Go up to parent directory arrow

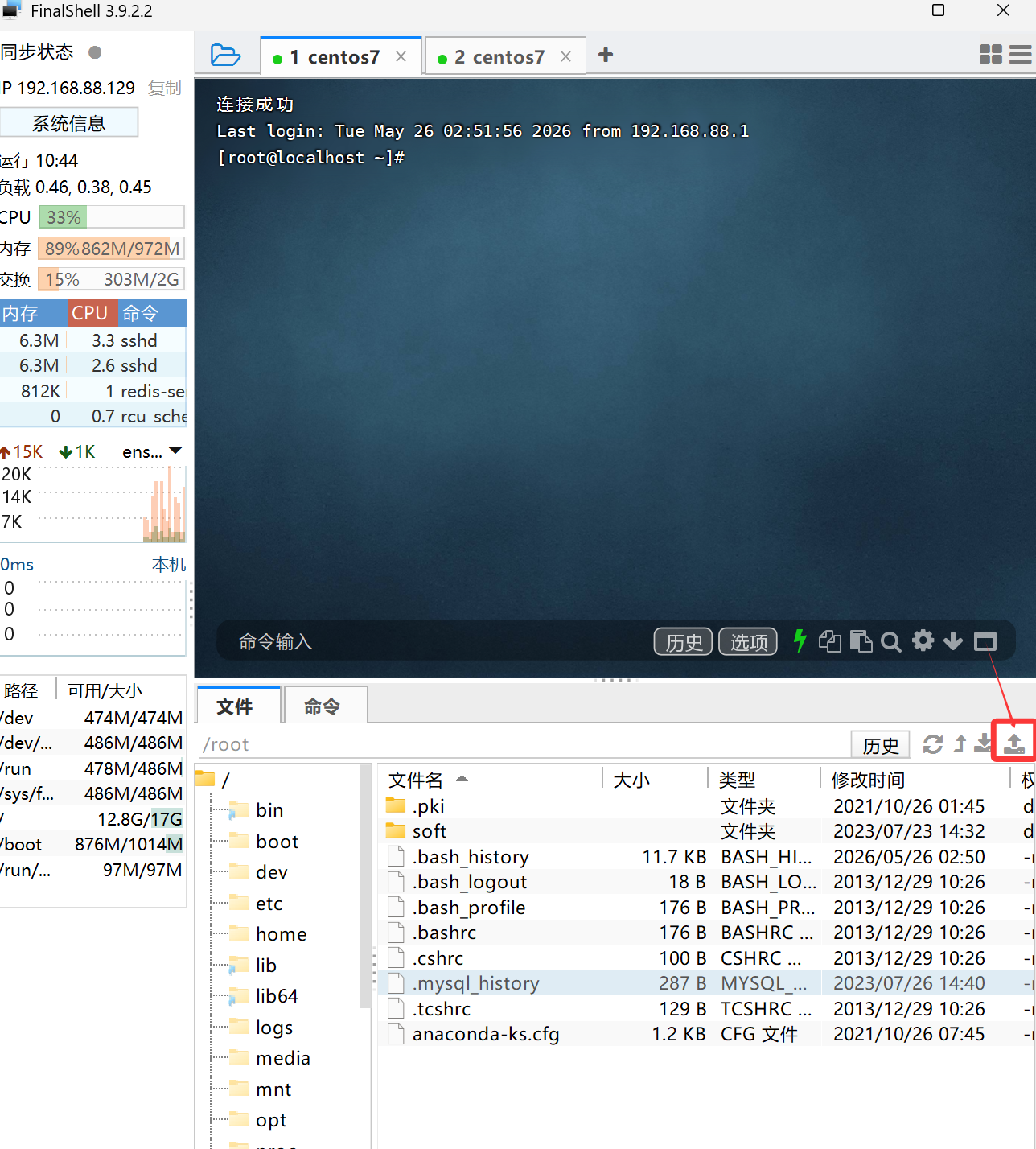point(960,743)
